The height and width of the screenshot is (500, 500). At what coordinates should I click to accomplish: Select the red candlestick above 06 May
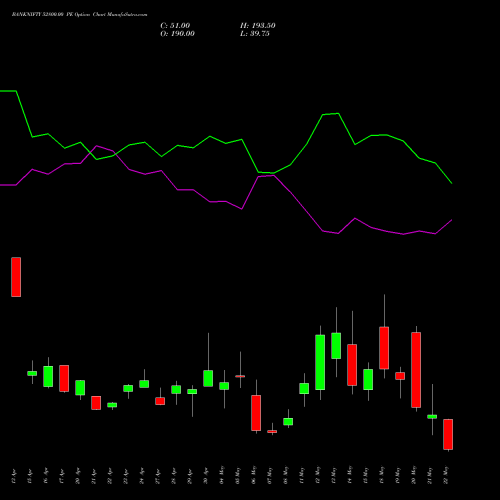coord(256,413)
